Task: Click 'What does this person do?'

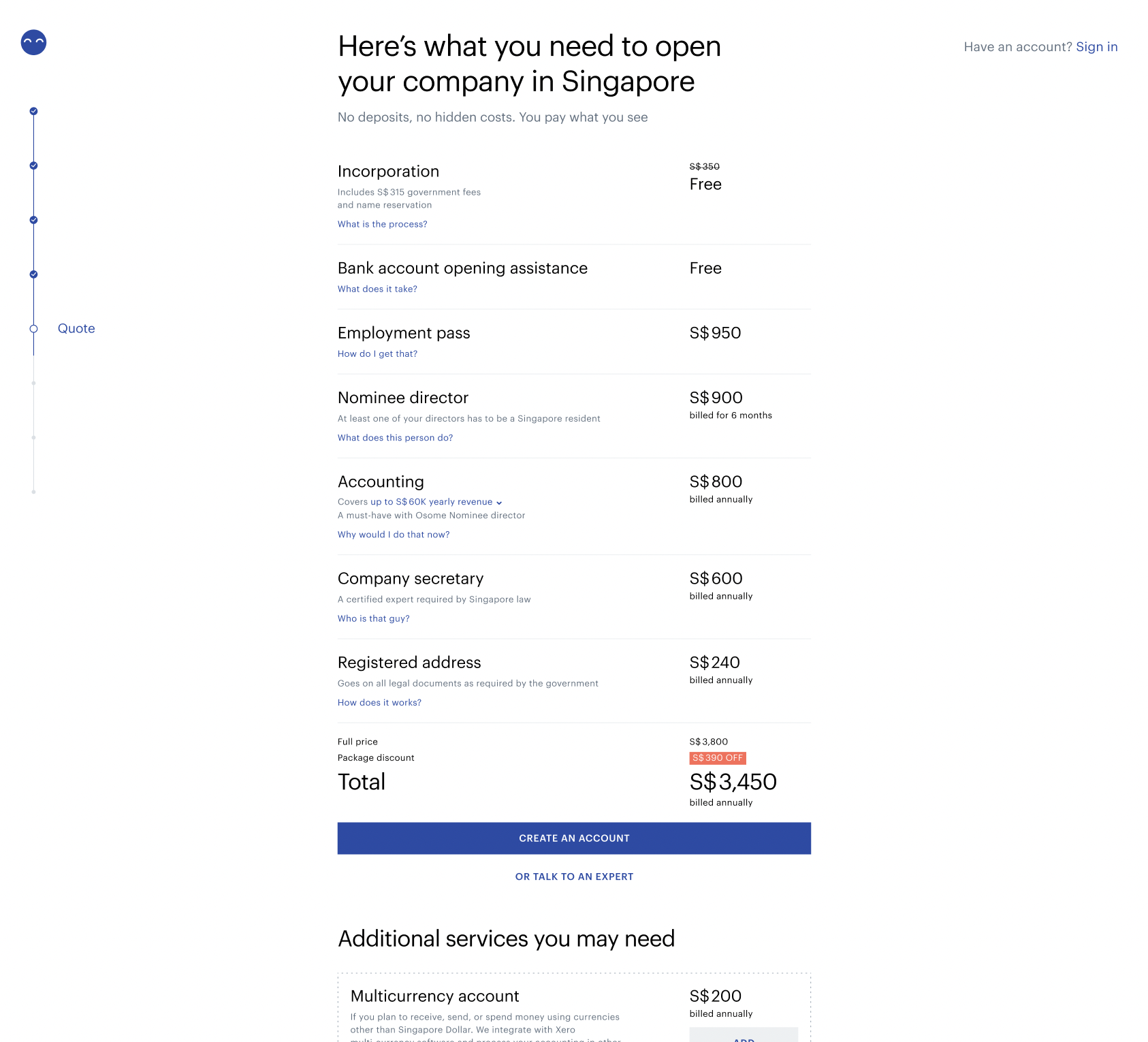Action: coord(395,438)
